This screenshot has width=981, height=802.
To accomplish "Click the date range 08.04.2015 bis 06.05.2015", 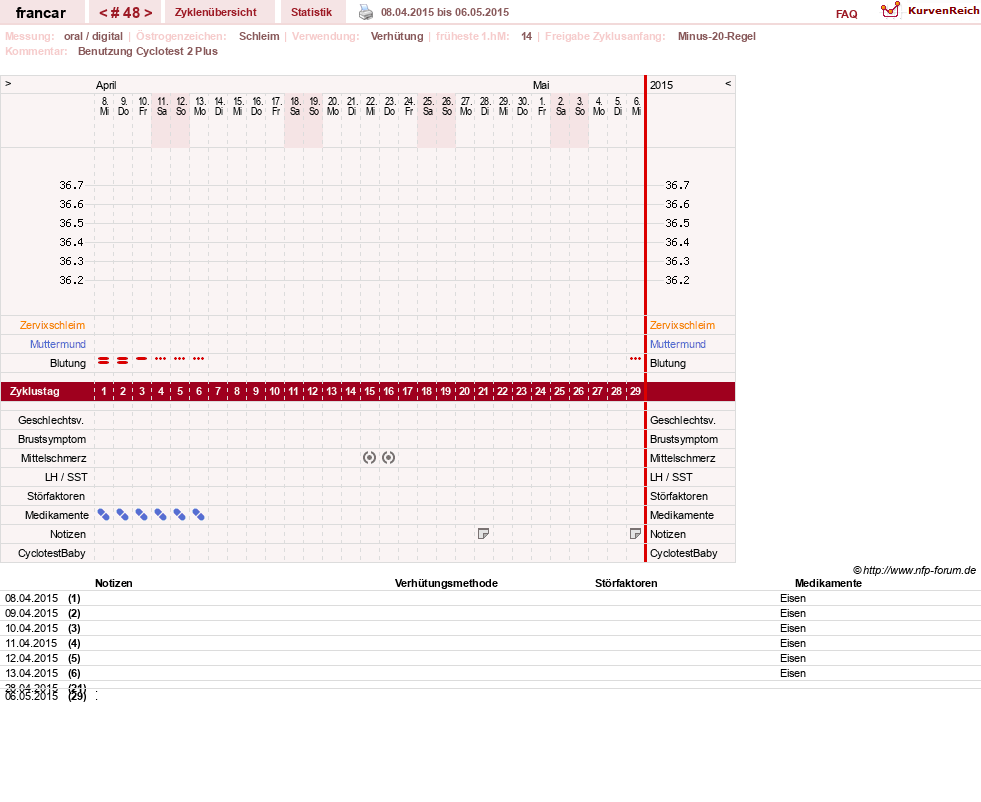I will tap(445, 13).
